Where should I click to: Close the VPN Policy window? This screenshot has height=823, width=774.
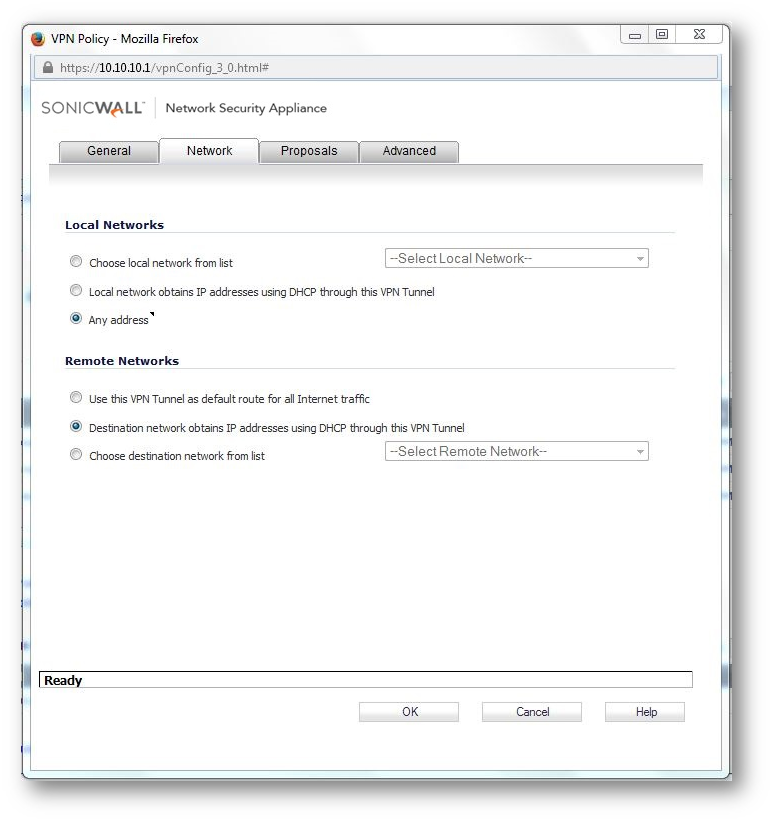[699, 35]
